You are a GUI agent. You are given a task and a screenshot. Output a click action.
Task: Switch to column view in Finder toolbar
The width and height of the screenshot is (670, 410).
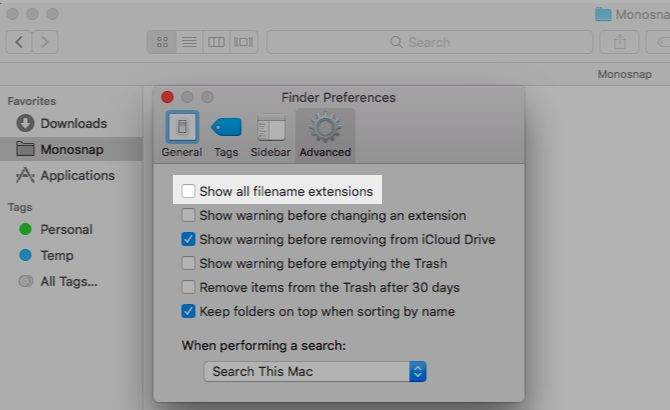click(216, 42)
